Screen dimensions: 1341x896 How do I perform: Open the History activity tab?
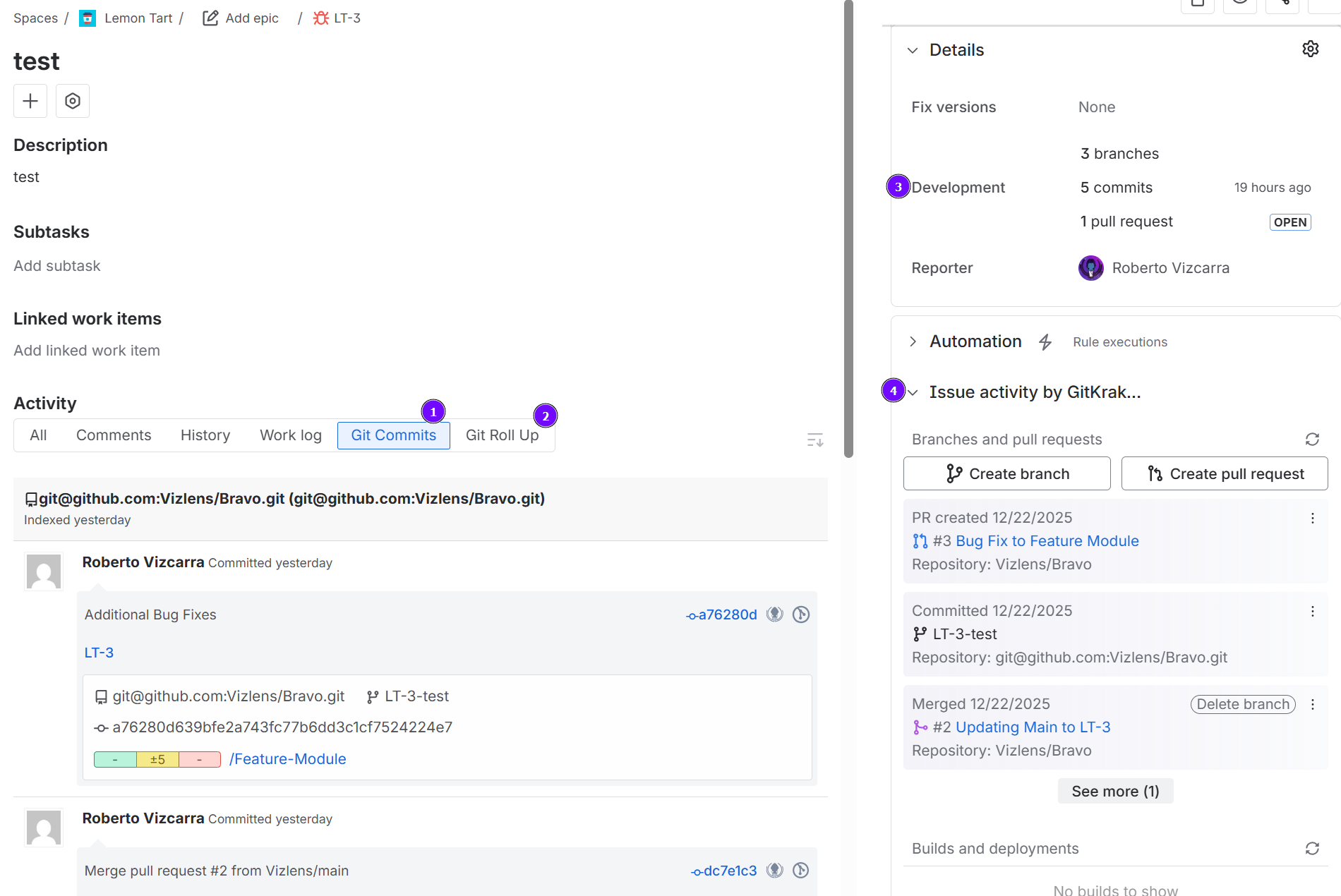click(205, 435)
